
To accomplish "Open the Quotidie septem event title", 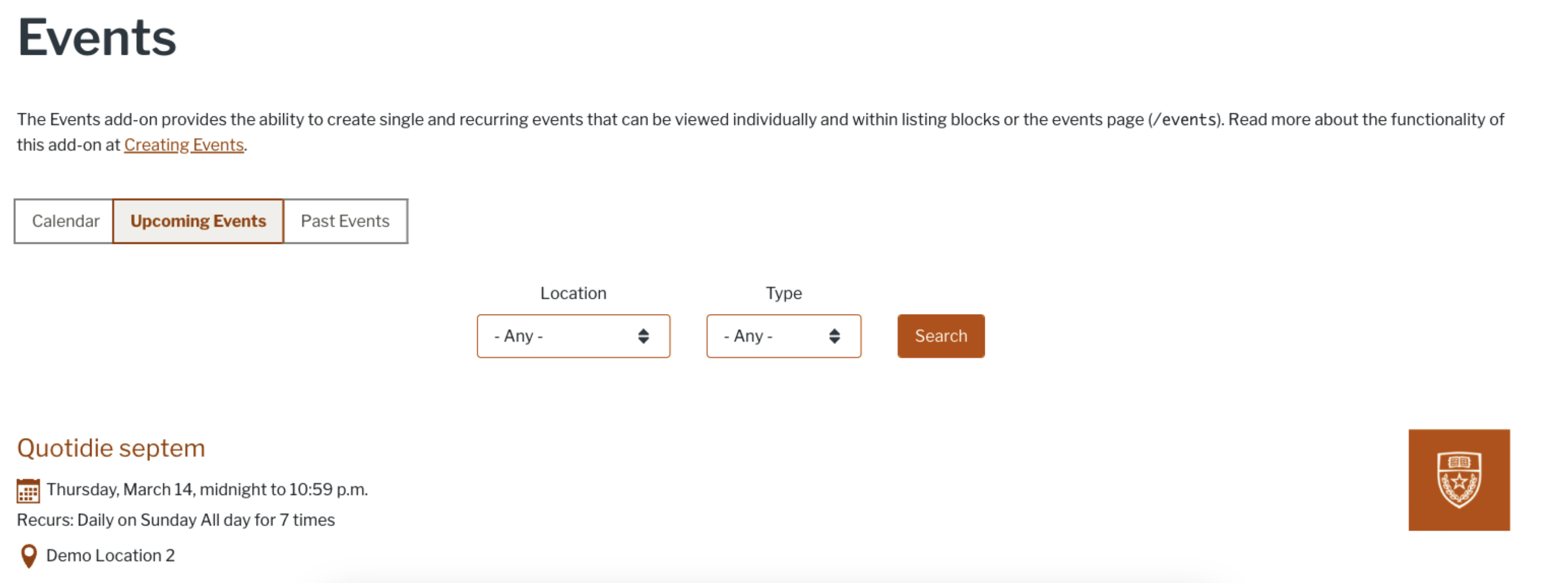I will pyautogui.click(x=111, y=448).
